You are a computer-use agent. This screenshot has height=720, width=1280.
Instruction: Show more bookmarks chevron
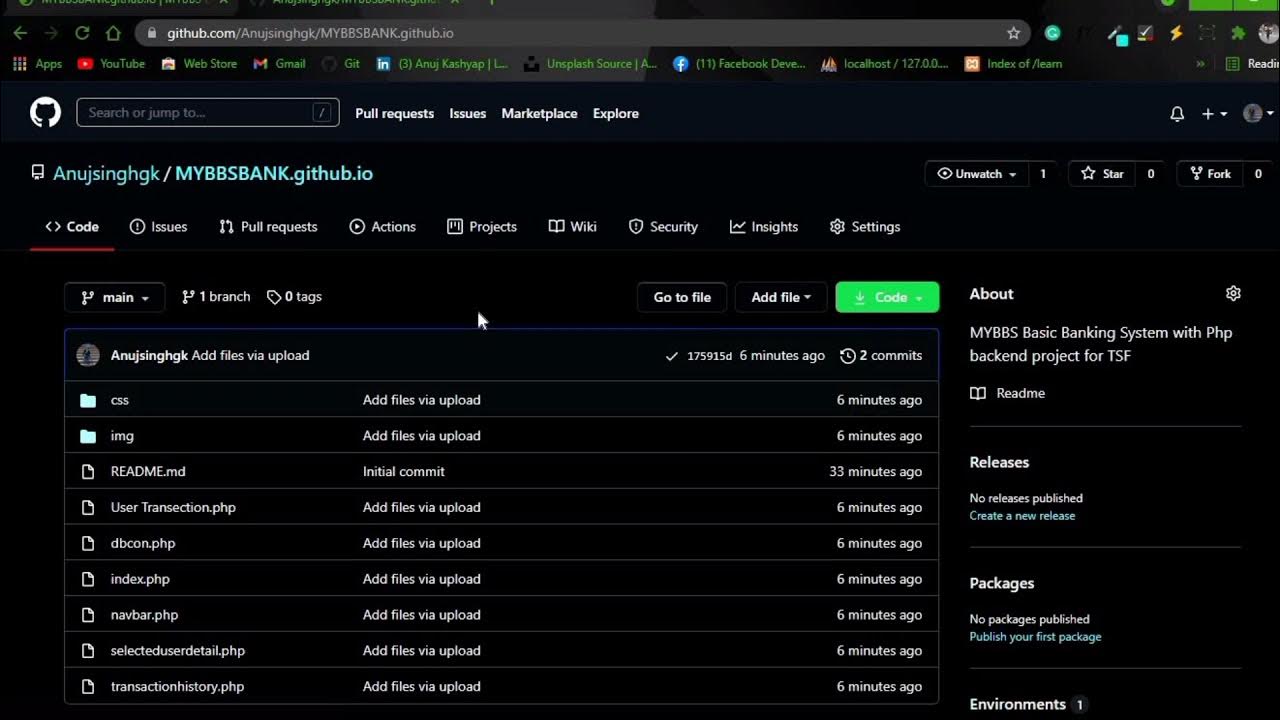point(1200,63)
